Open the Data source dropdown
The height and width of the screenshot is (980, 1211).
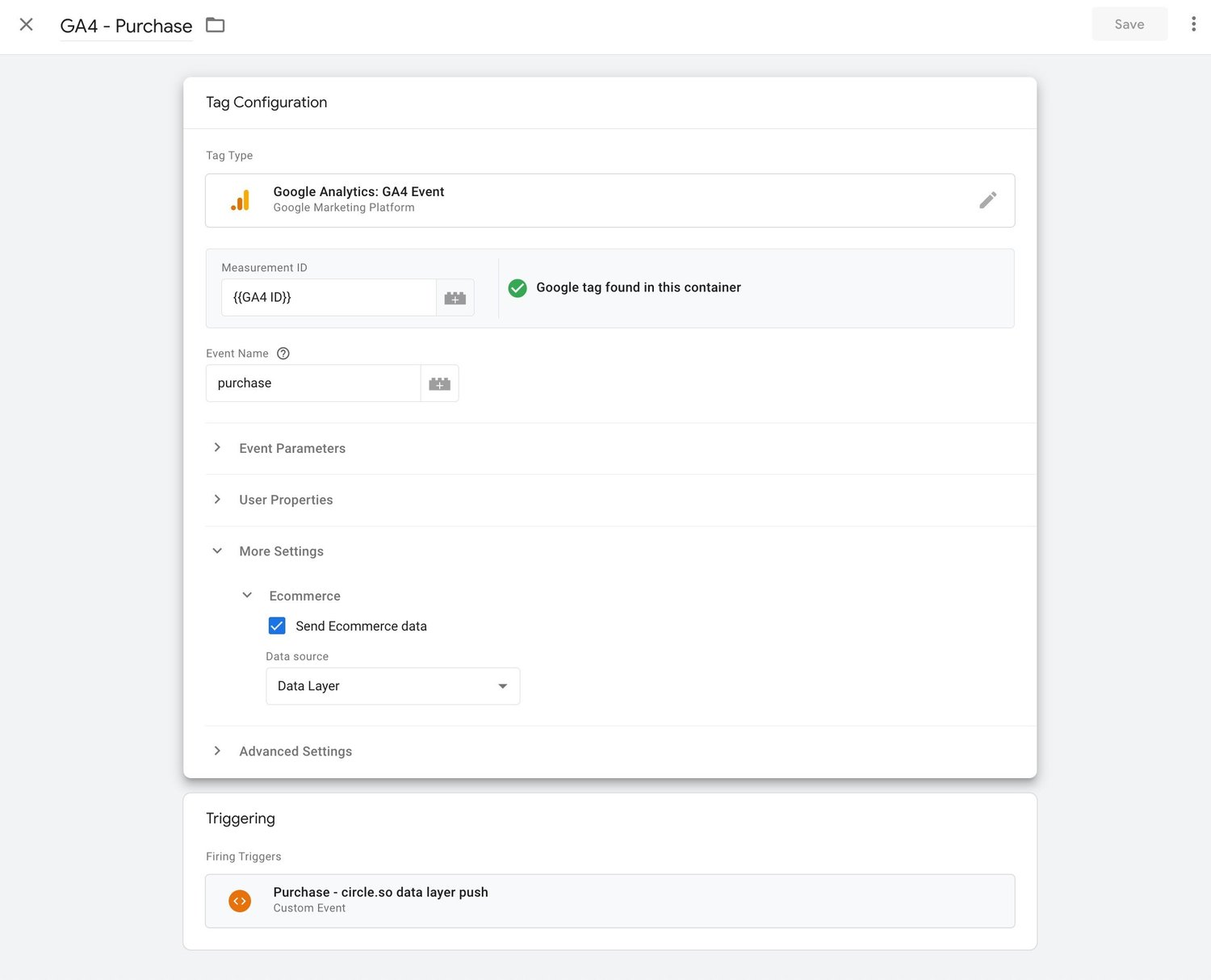[393, 686]
